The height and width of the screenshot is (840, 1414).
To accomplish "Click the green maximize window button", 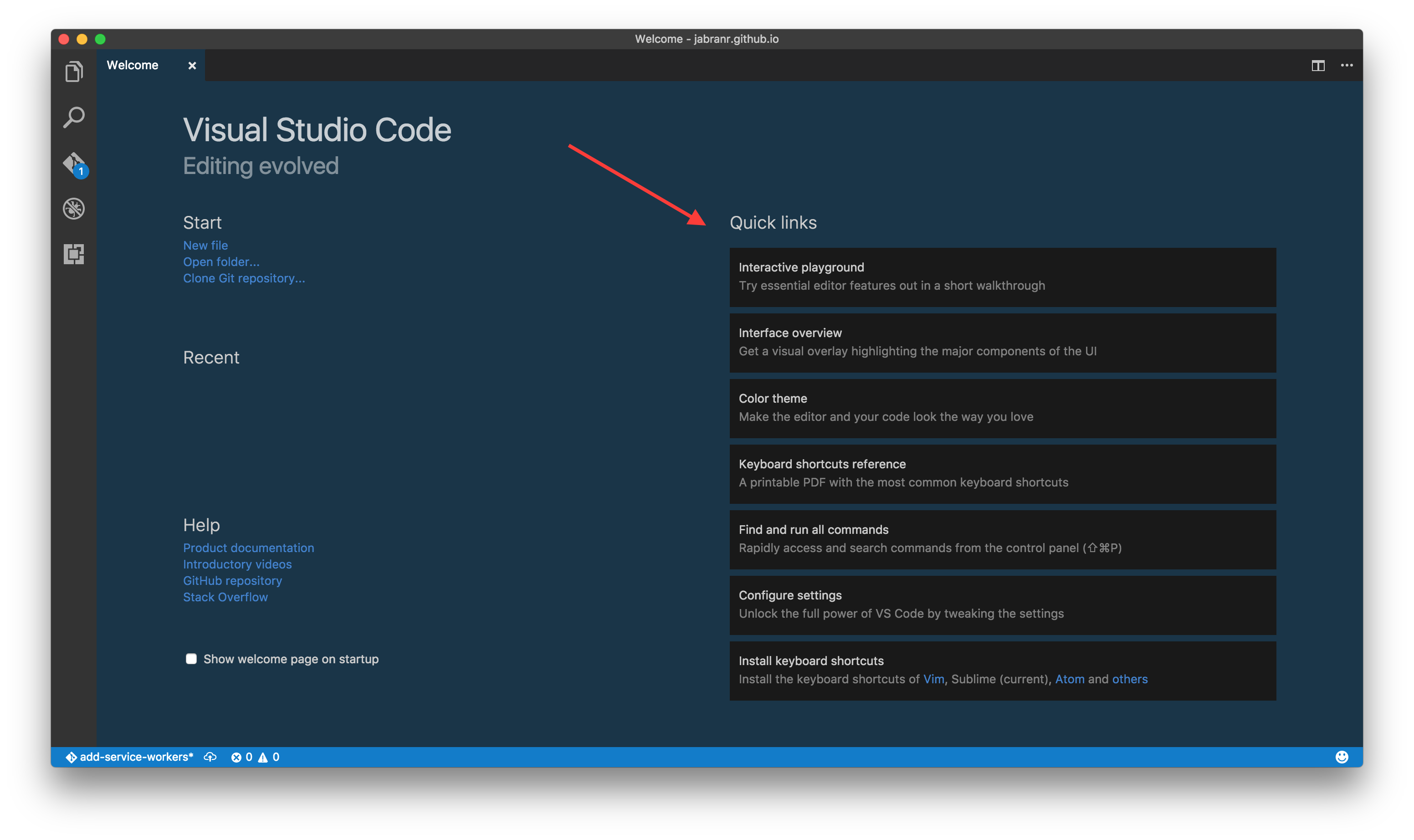I will point(100,39).
